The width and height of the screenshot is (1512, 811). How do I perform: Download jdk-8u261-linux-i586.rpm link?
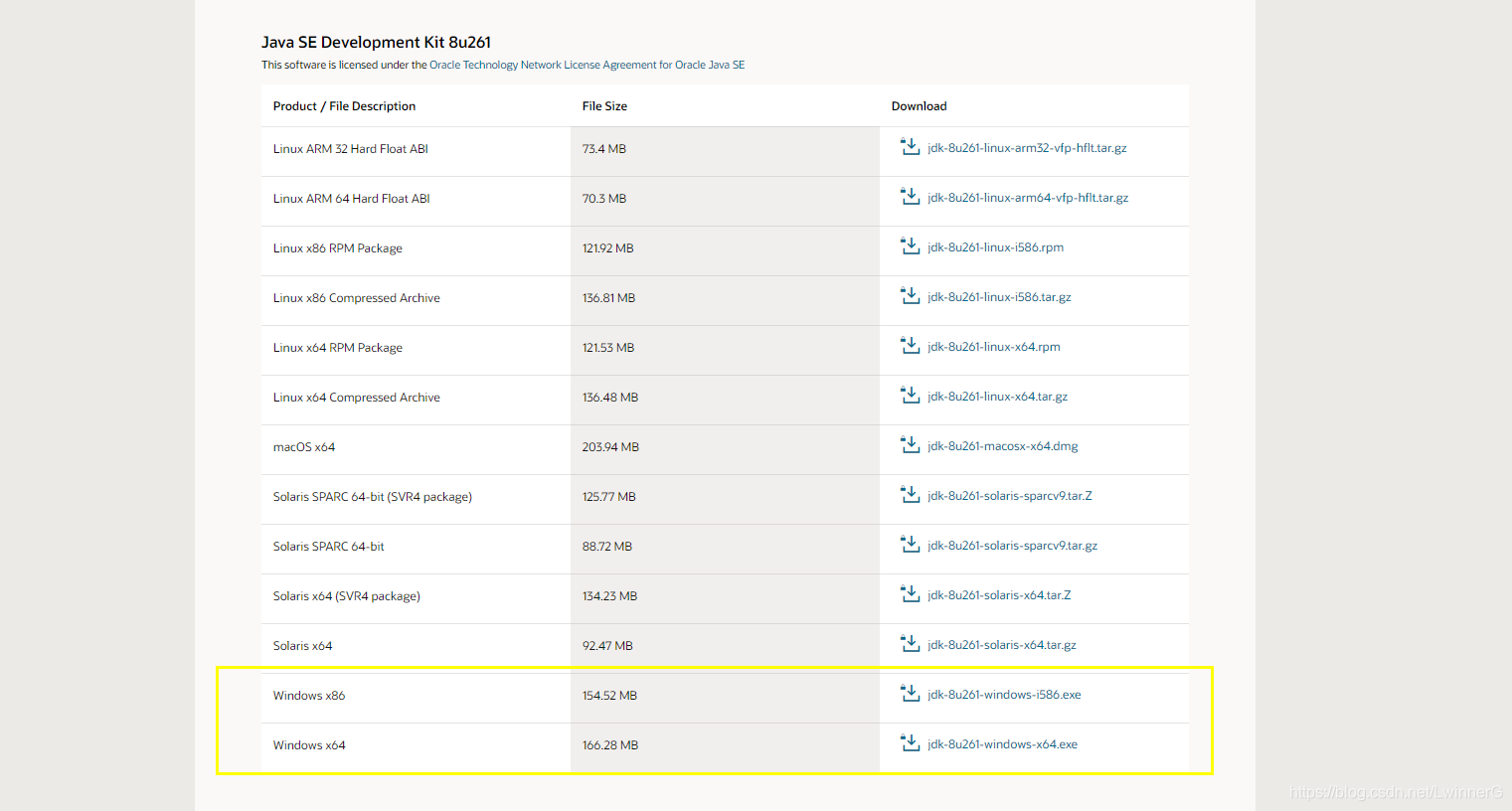(995, 247)
